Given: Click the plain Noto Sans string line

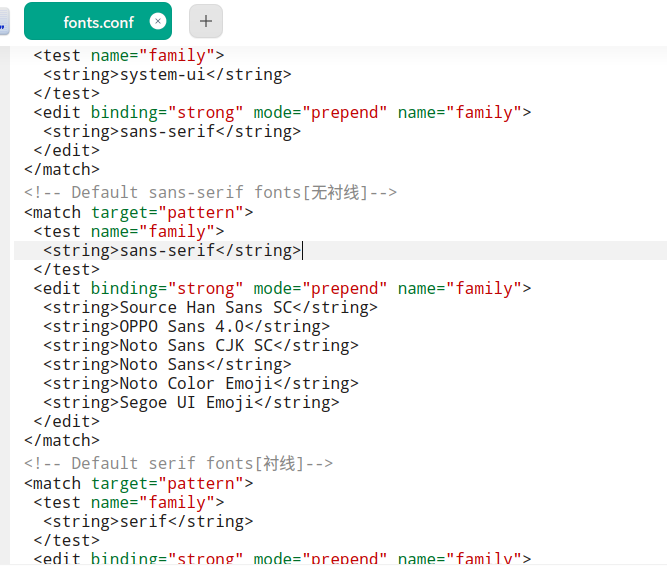Looking at the screenshot, I should tap(167, 365).
